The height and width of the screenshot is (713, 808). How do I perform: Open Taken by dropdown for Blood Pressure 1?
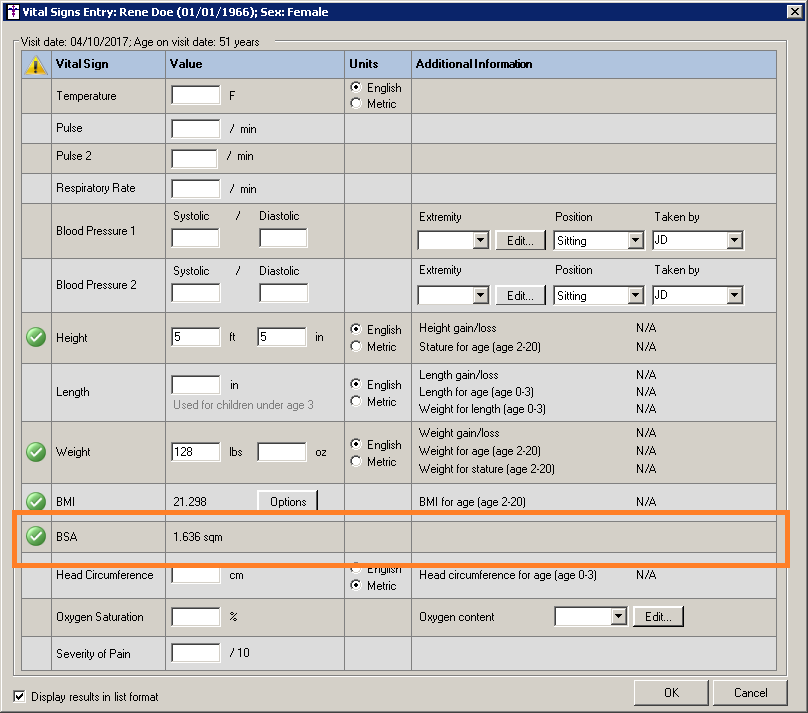(x=735, y=241)
